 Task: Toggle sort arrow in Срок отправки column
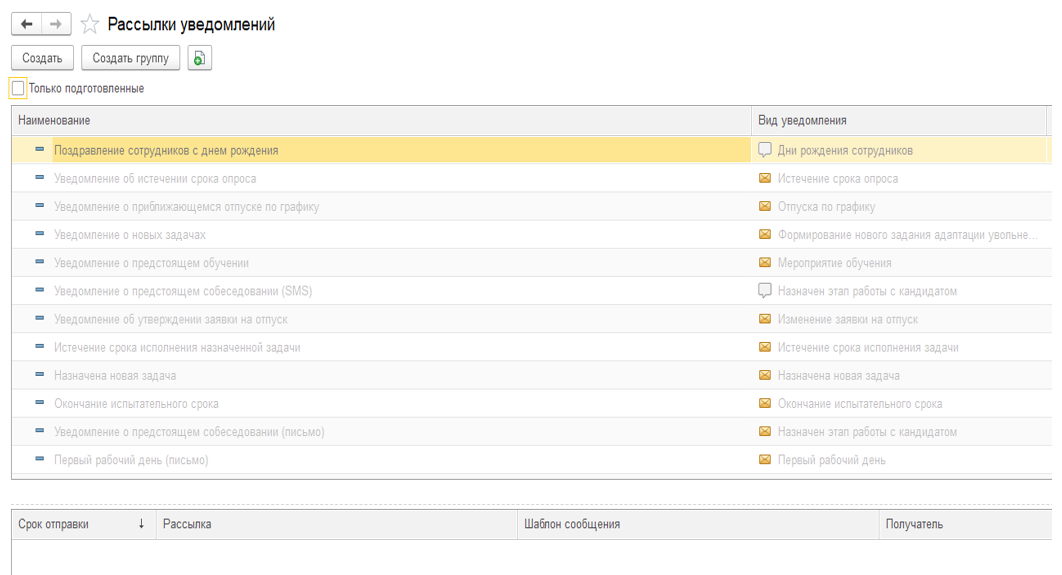tap(141, 524)
